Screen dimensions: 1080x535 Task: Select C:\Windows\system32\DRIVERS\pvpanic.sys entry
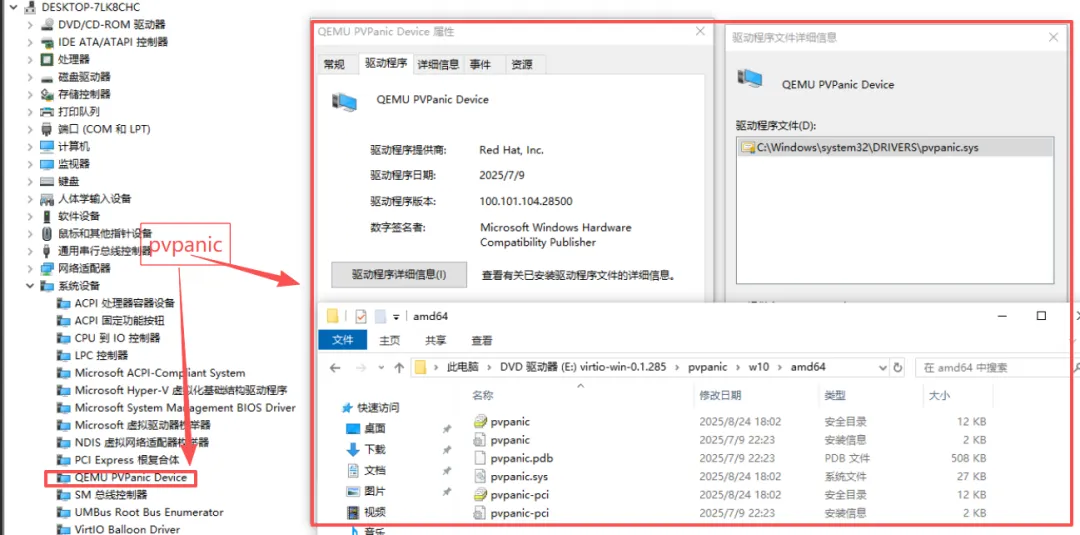tap(895, 147)
